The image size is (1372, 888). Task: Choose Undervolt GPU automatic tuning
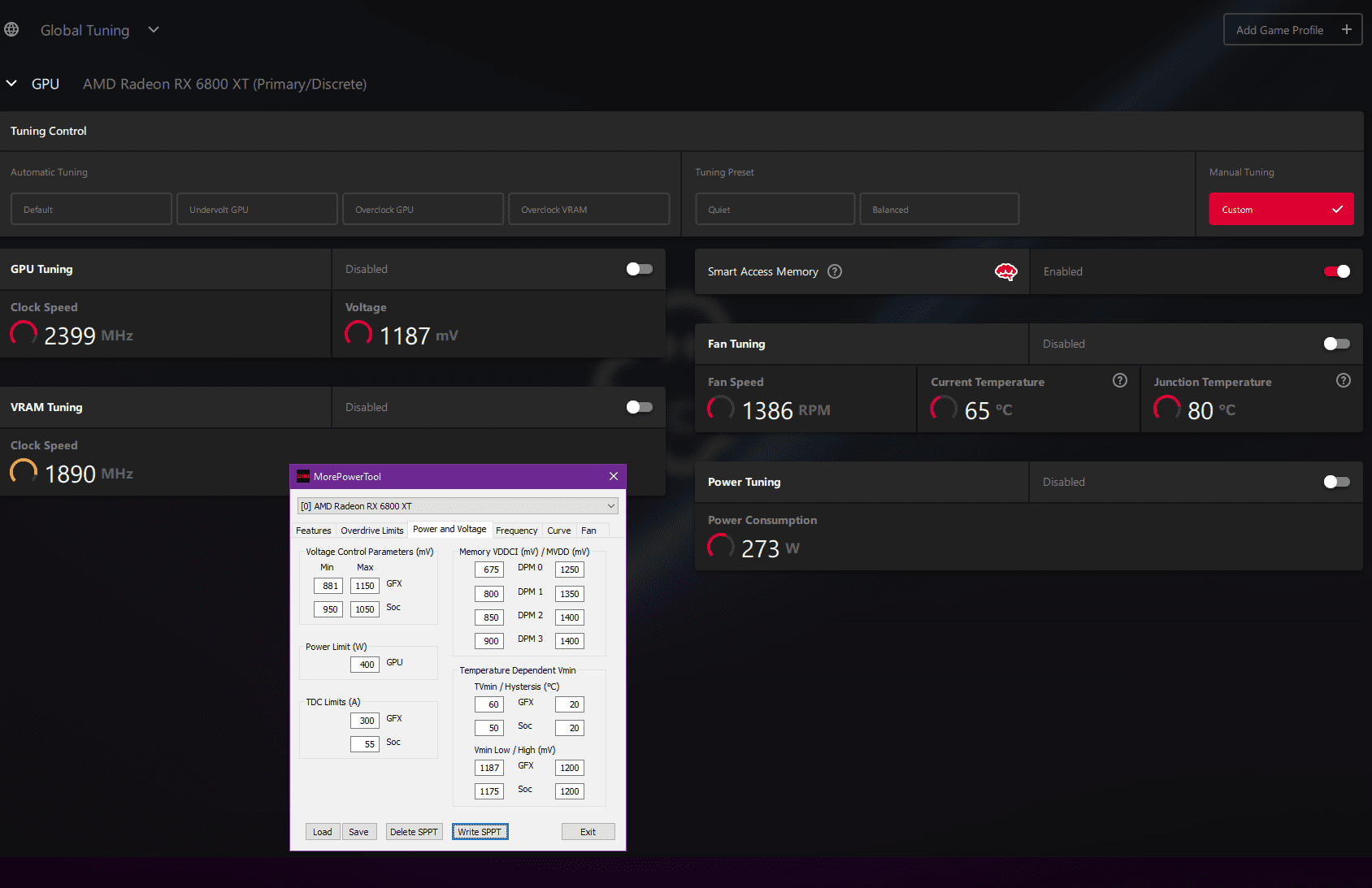[257, 209]
